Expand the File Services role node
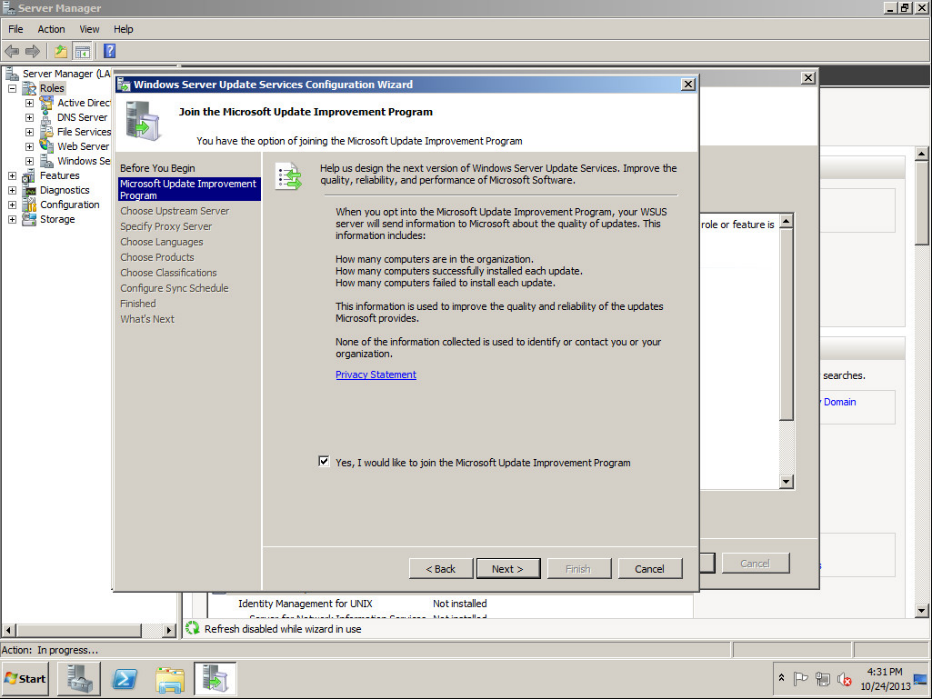This screenshot has height=699, width=932. (29, 132)
